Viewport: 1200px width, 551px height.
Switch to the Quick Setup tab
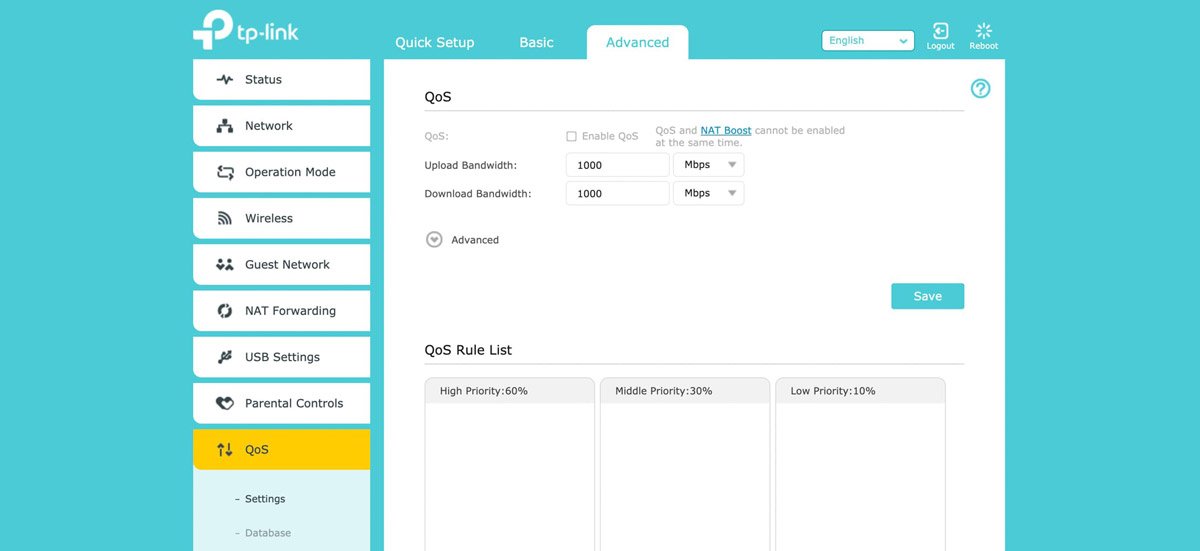[x=434, y=43]
